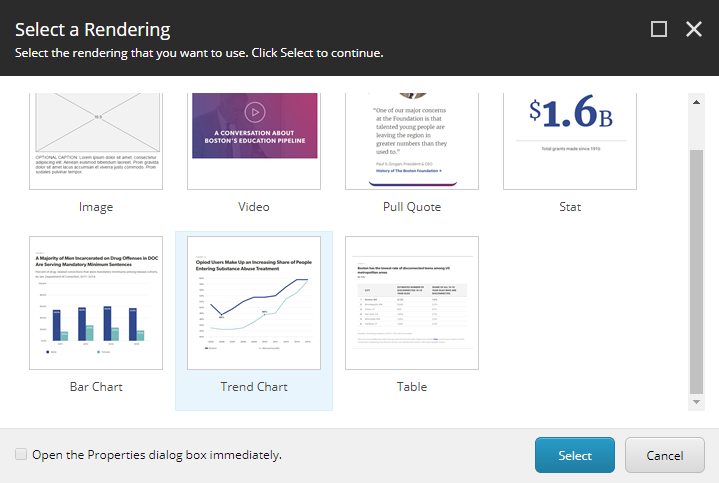Maximize the Select a Rendering dialog
The width and height of the screenshot is (719, 483).
point(659,29)
